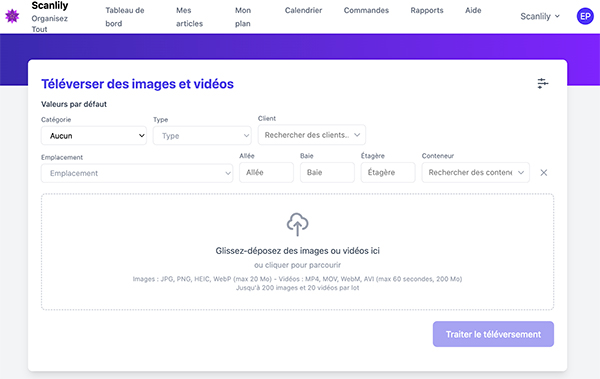Click the cloud upload icon
Viewport: 600px width, 379px height.
[x=297, y=224]
